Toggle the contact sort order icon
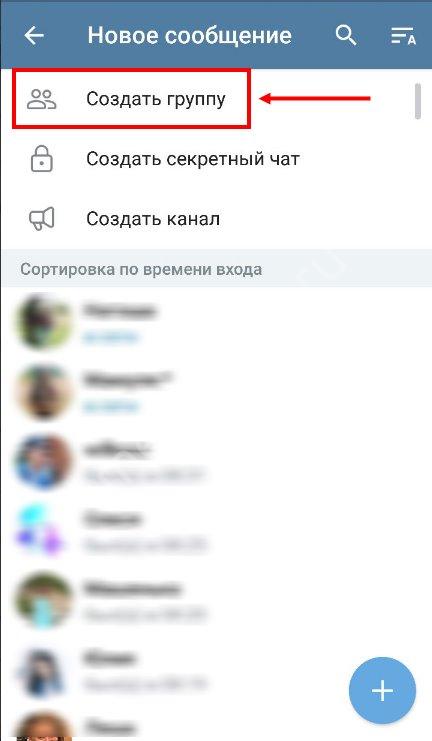Screen dimensions: 432x741 click(403, 36)
